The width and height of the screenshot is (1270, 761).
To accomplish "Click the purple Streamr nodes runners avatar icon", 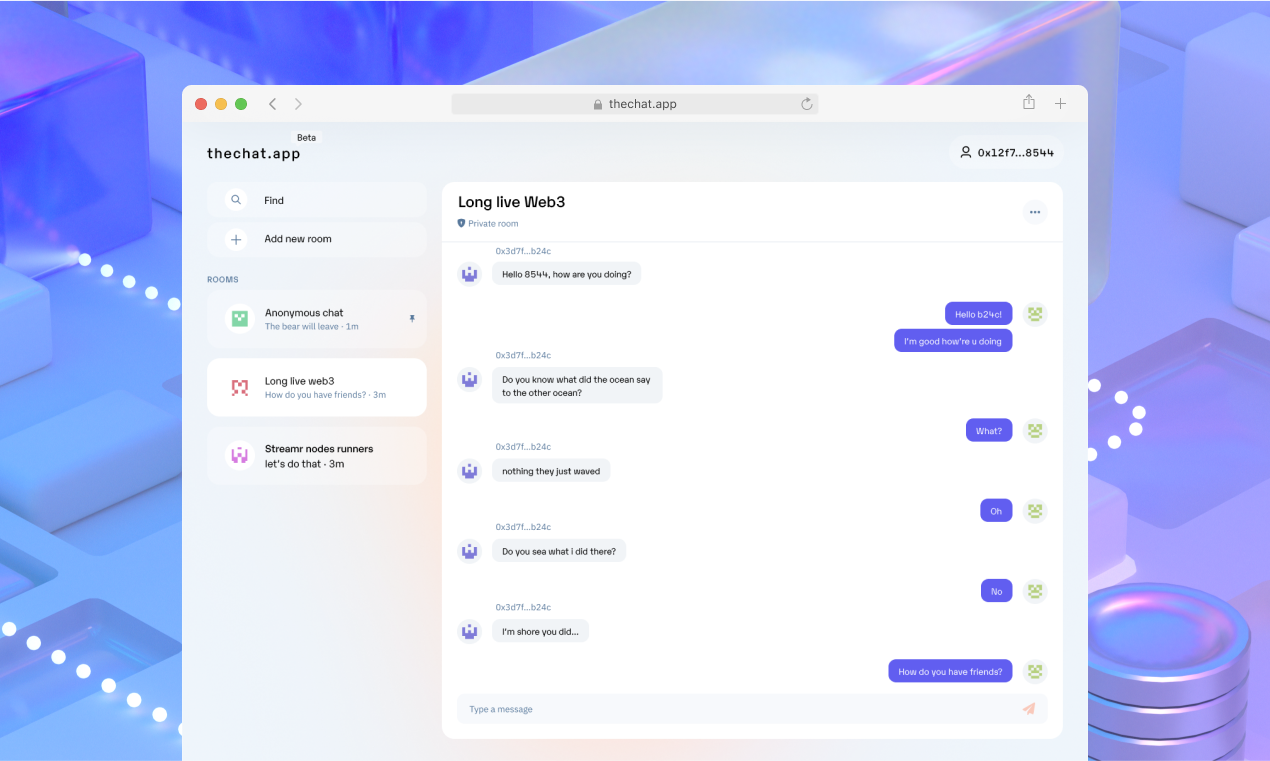I will 240,456.
